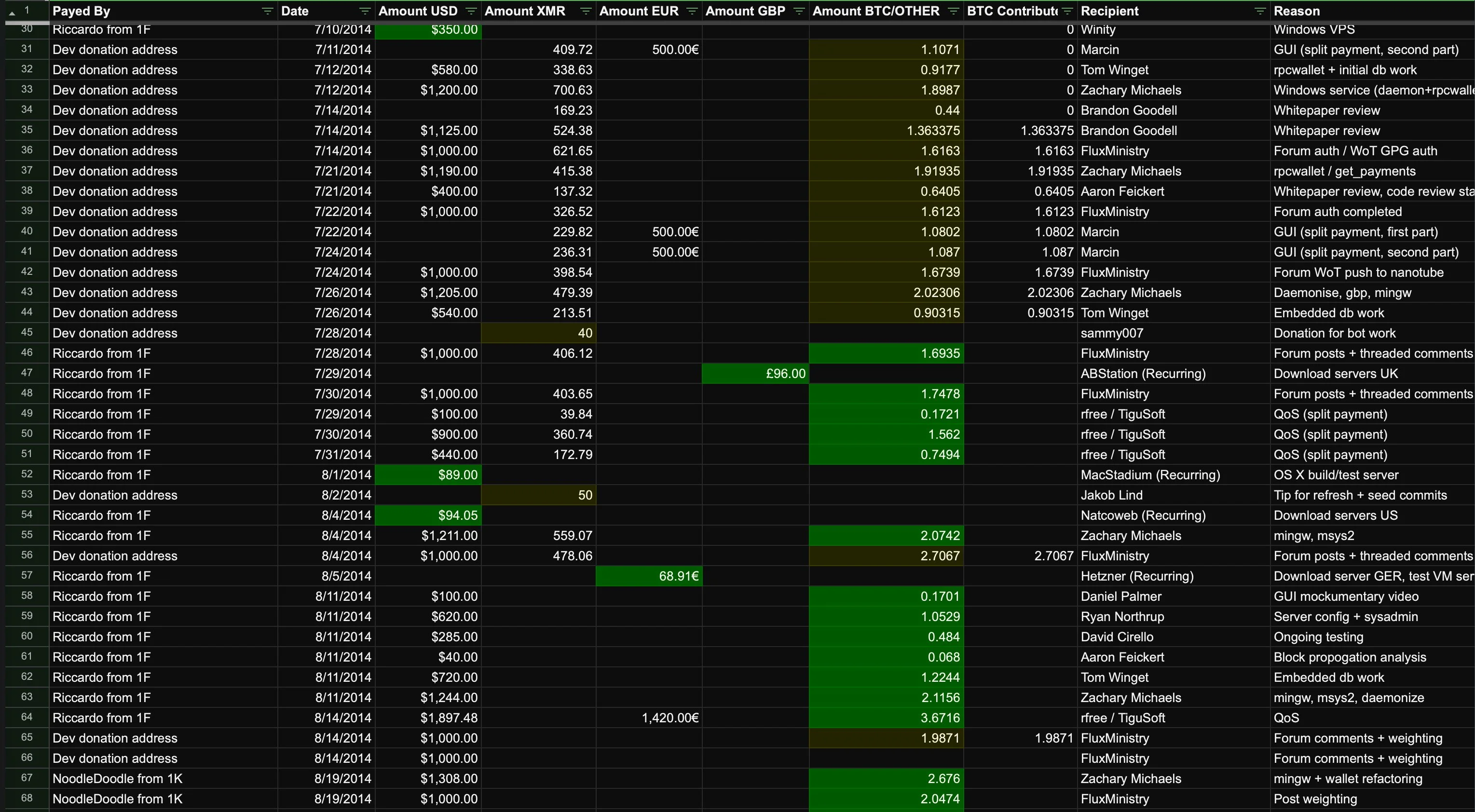Click the Amount EUR filter icon

click(x=692, y=12)
